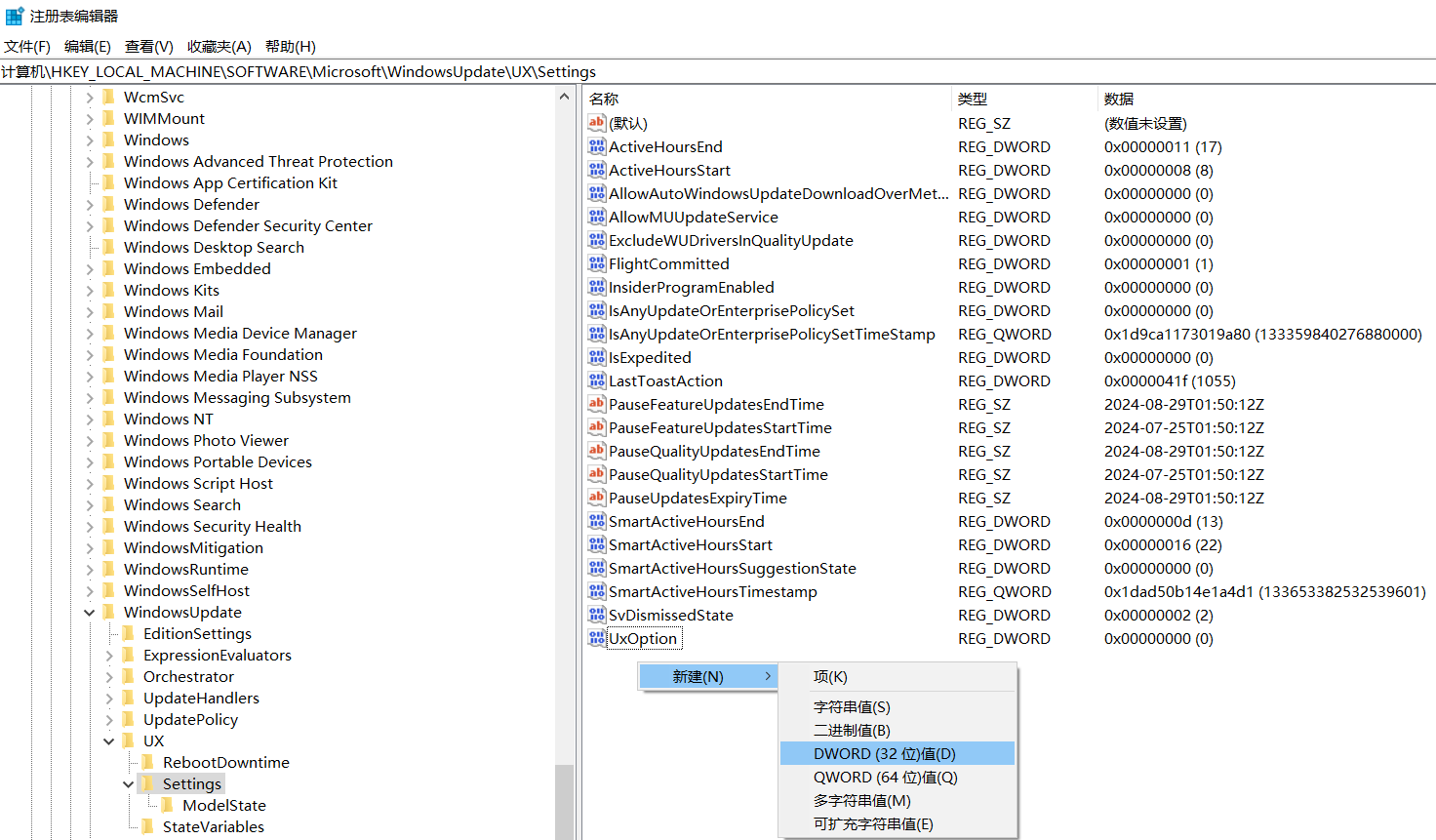Click the SvDismissedState value icon

[x=597, y=615]
